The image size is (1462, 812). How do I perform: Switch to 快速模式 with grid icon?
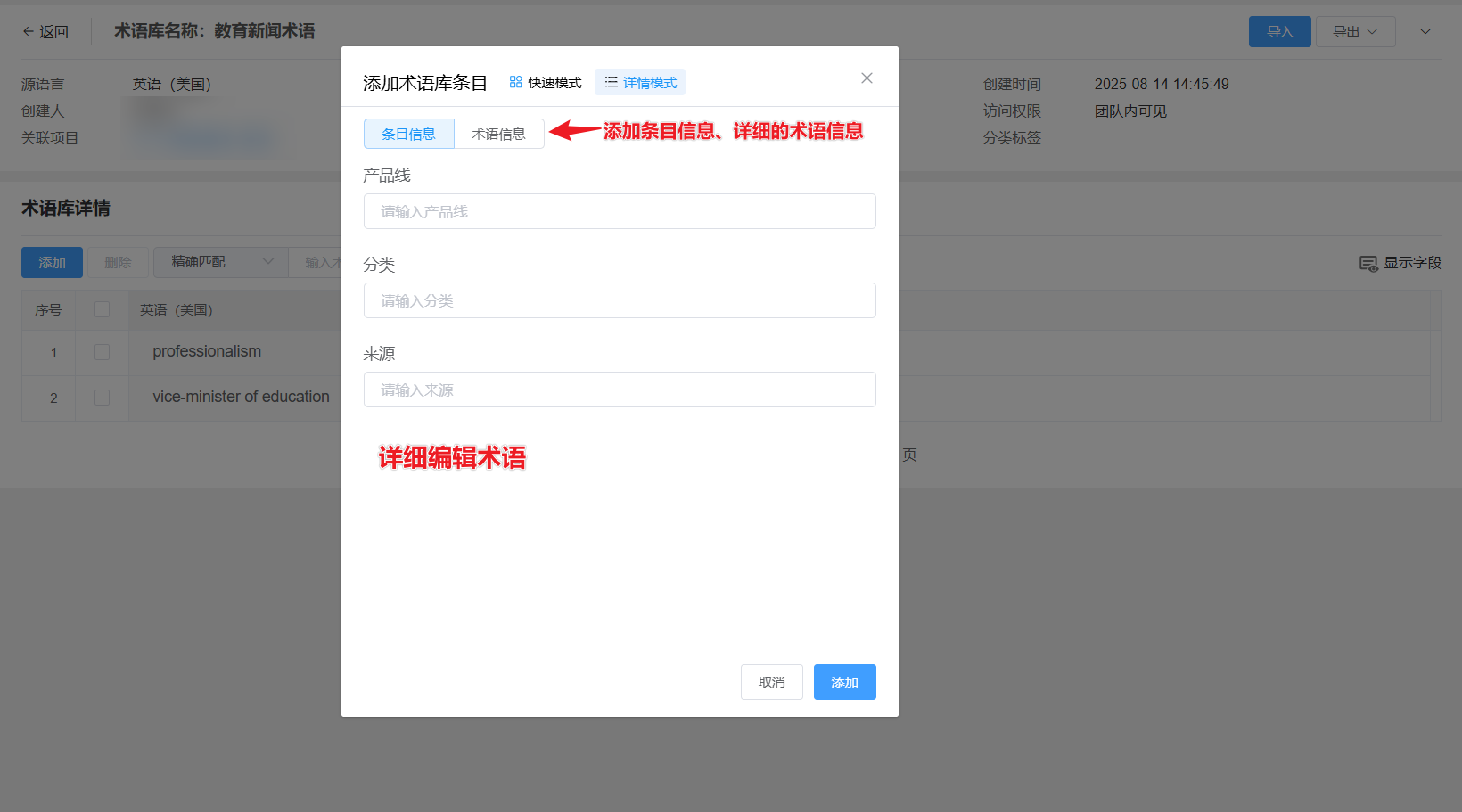(x=545, y=83)
